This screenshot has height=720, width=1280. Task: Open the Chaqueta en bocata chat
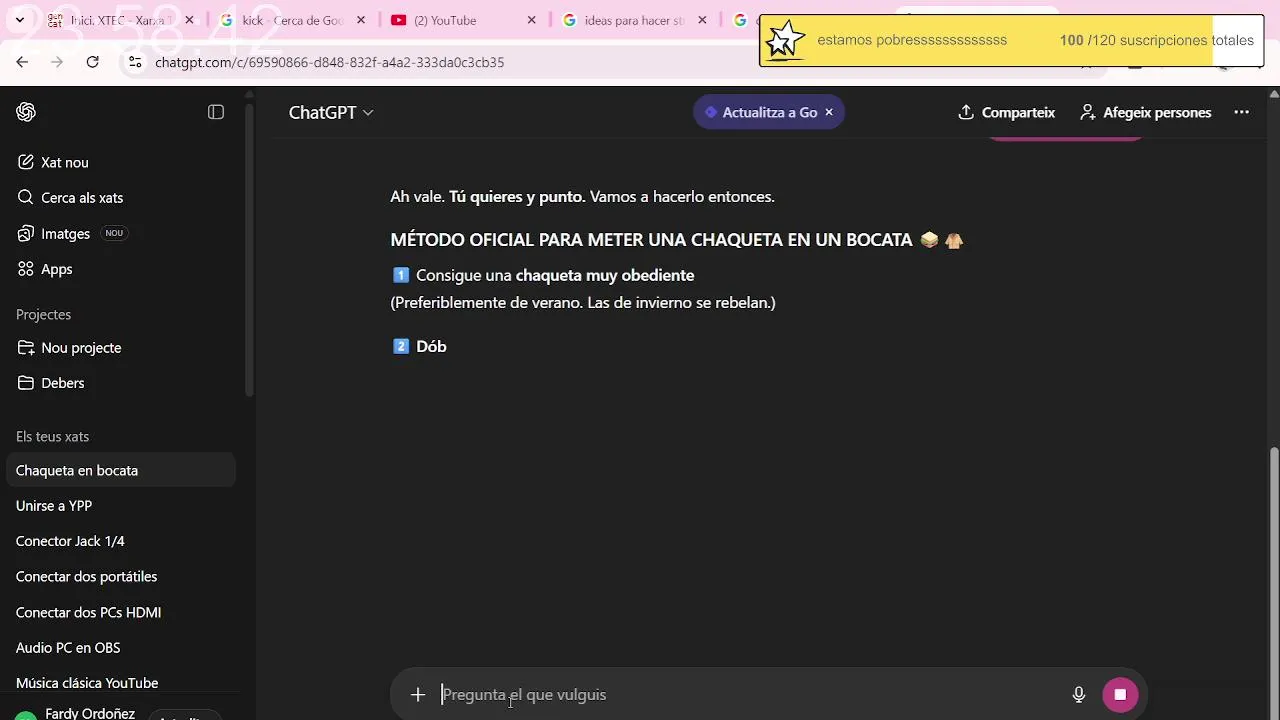click(120, 470)
